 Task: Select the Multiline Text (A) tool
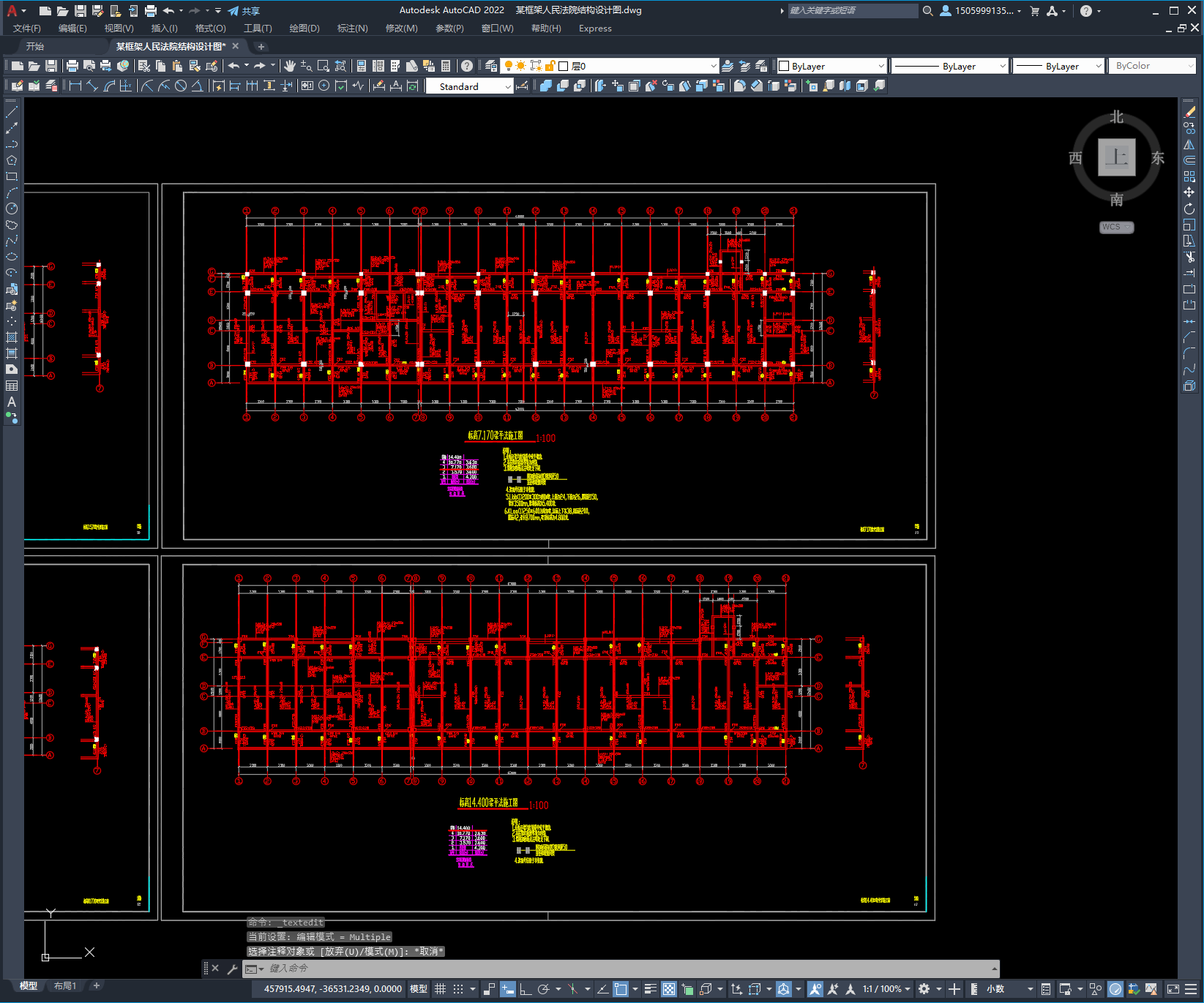[x=12, y=402]
